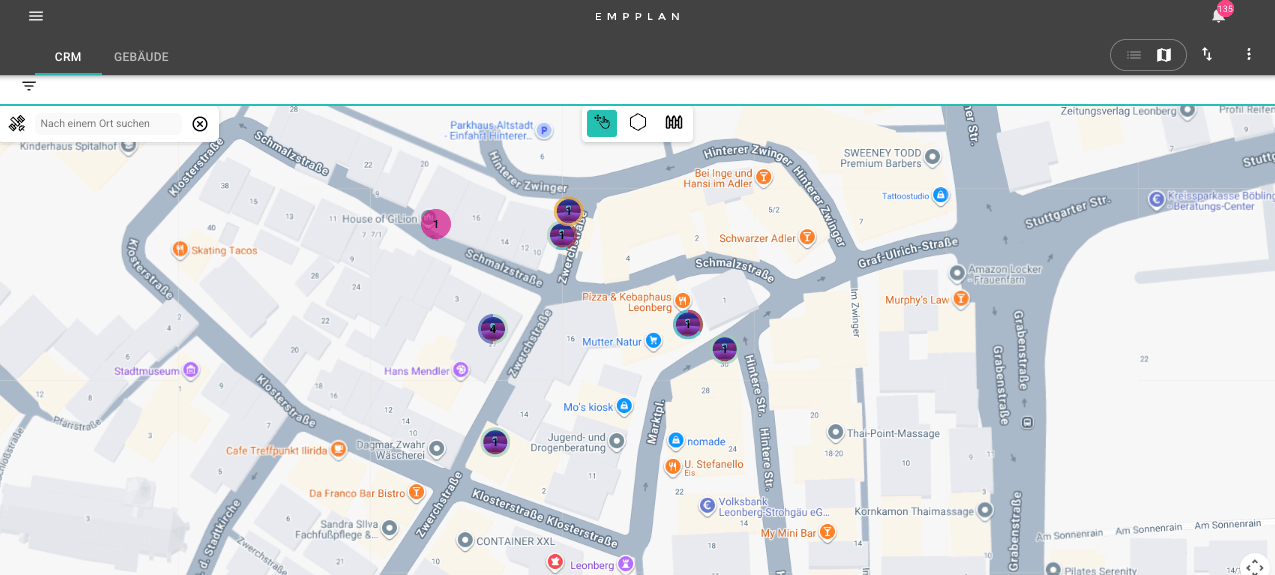Image resolution: width=1275 pixels, height=575 pixels.
Task: Switch to map view
Action: click(1164, 55)
